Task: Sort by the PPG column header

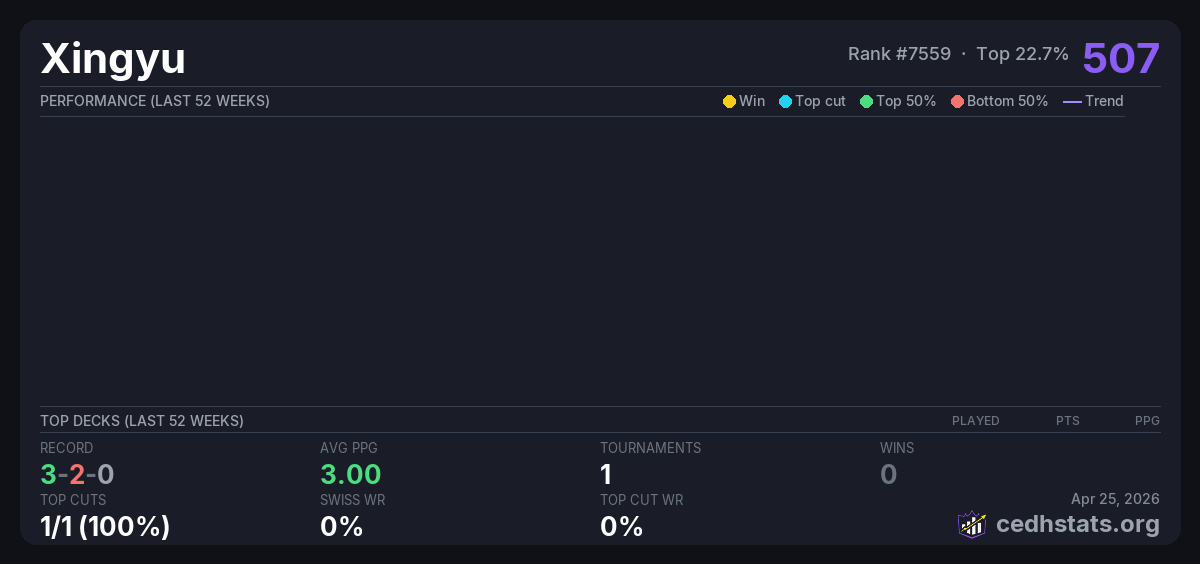Action: point(1147,421)
